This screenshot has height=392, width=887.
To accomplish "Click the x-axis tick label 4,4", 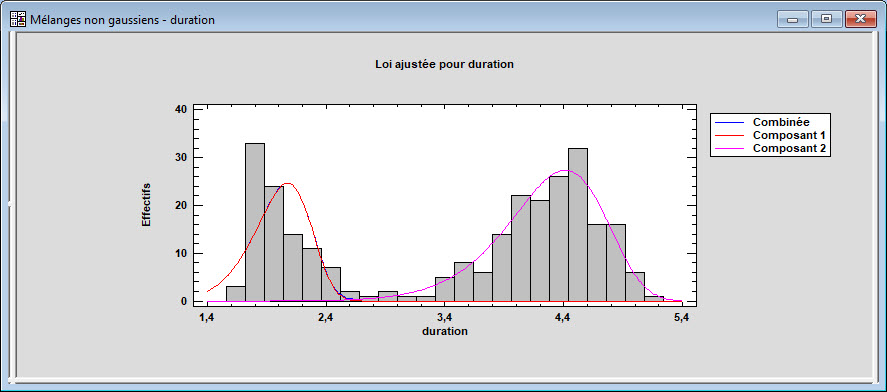I will tap(563, 318).
